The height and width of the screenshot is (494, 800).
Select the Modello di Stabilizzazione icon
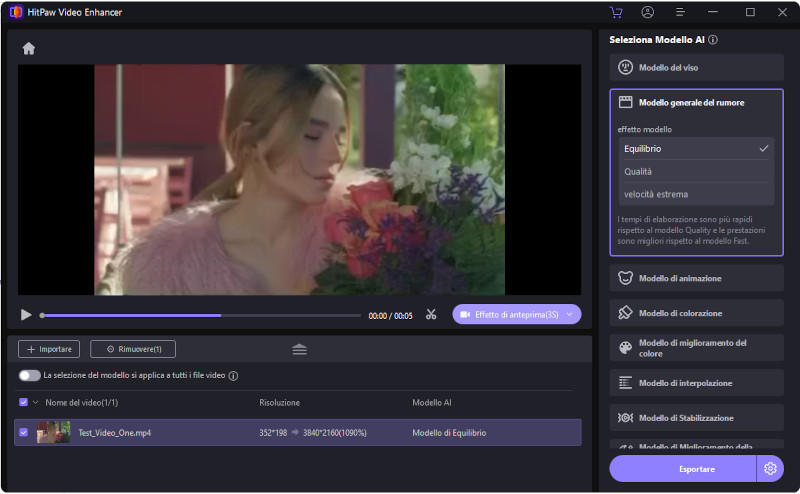click(625, 417)
